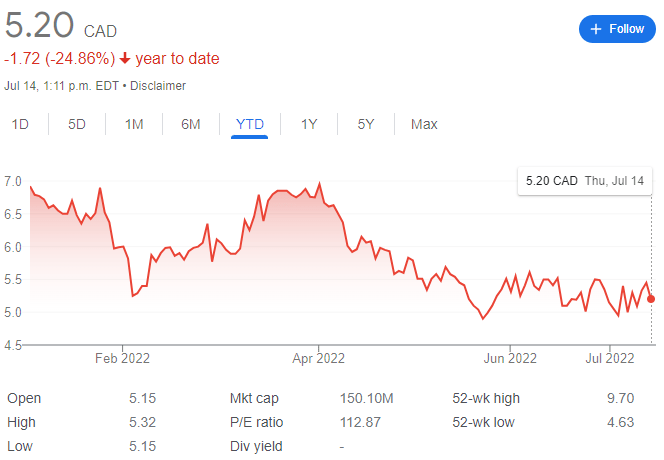Click the High value 5.32
Image resolution: width=664 pixels, height=460 pixels.
142,422
